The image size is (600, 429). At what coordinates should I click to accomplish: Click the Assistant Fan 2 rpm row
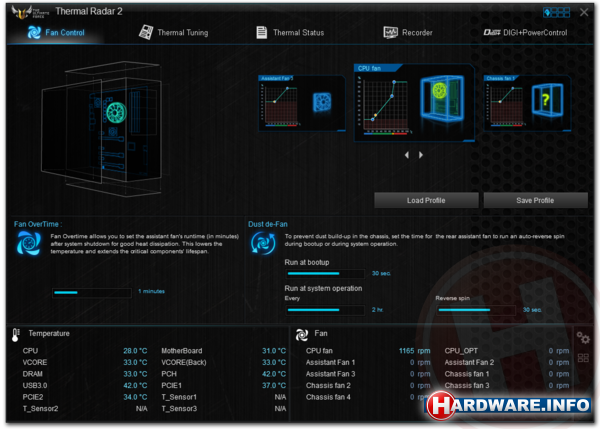(507, 362)
